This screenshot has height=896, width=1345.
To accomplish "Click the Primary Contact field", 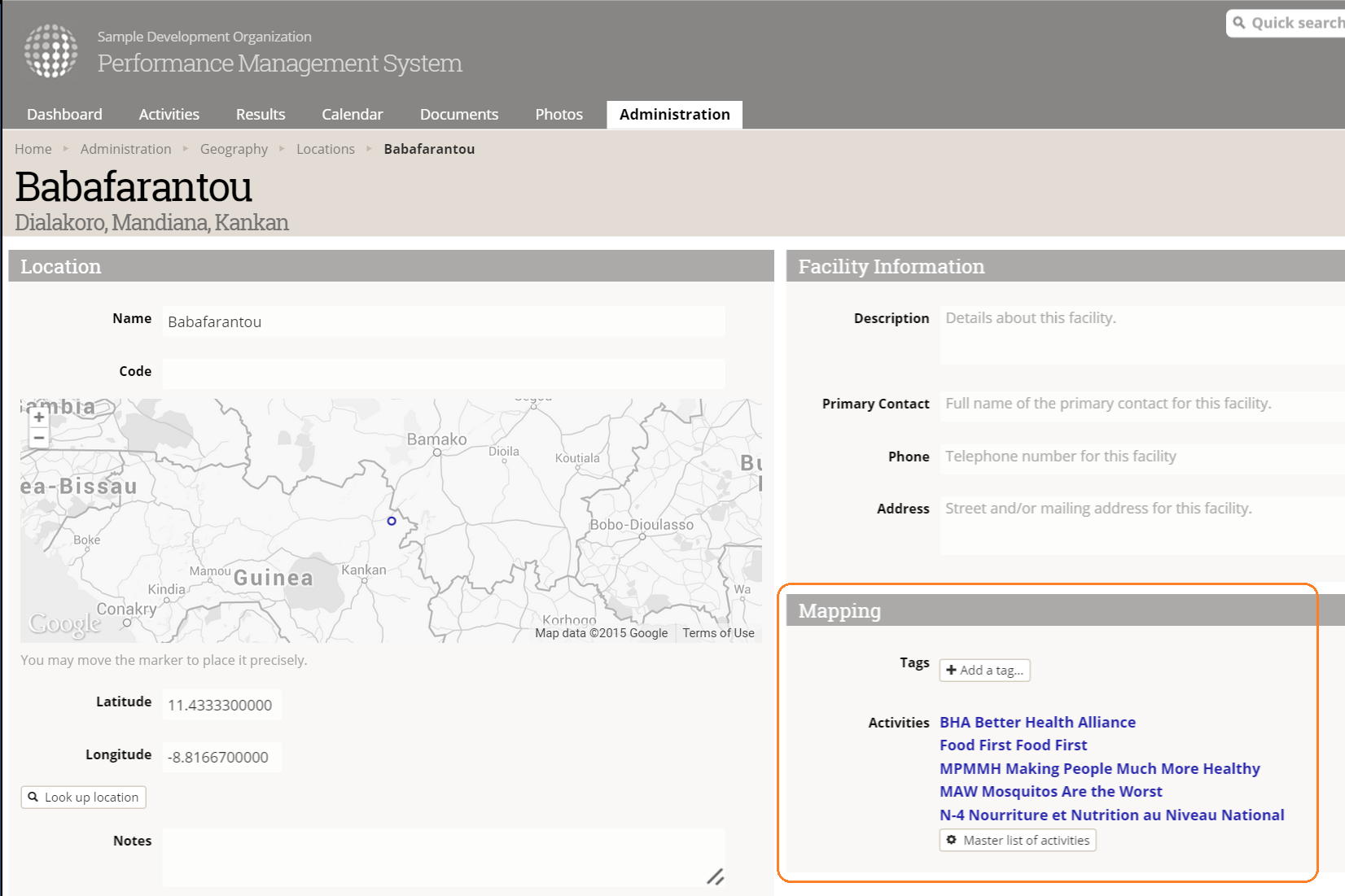I will (1142, 406).
